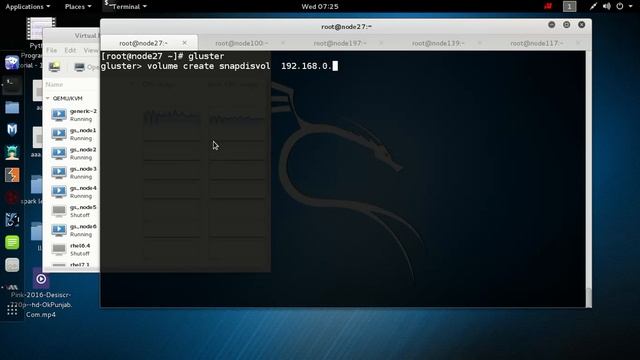640x360 pixels.
Task: Open the volume icon in top bar
Action: tap(607, 6)
